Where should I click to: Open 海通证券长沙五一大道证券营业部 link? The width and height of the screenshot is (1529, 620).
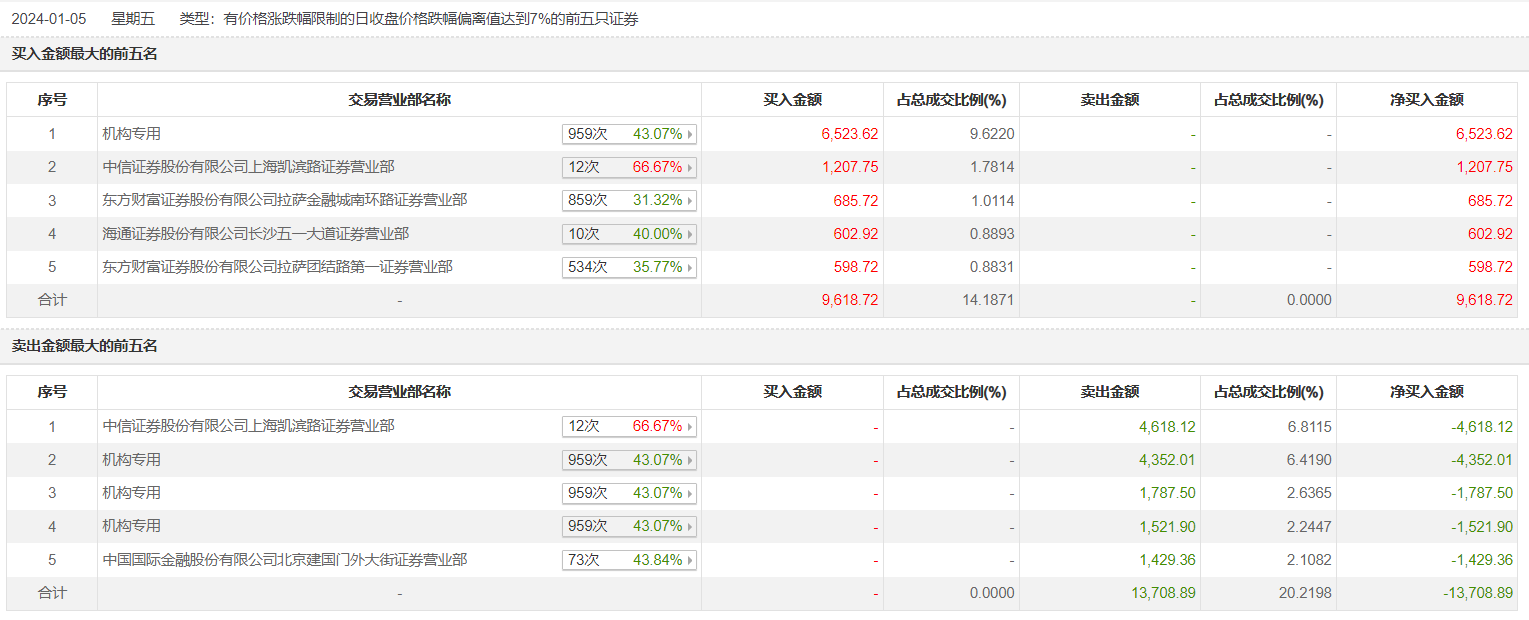click(255, 234)
